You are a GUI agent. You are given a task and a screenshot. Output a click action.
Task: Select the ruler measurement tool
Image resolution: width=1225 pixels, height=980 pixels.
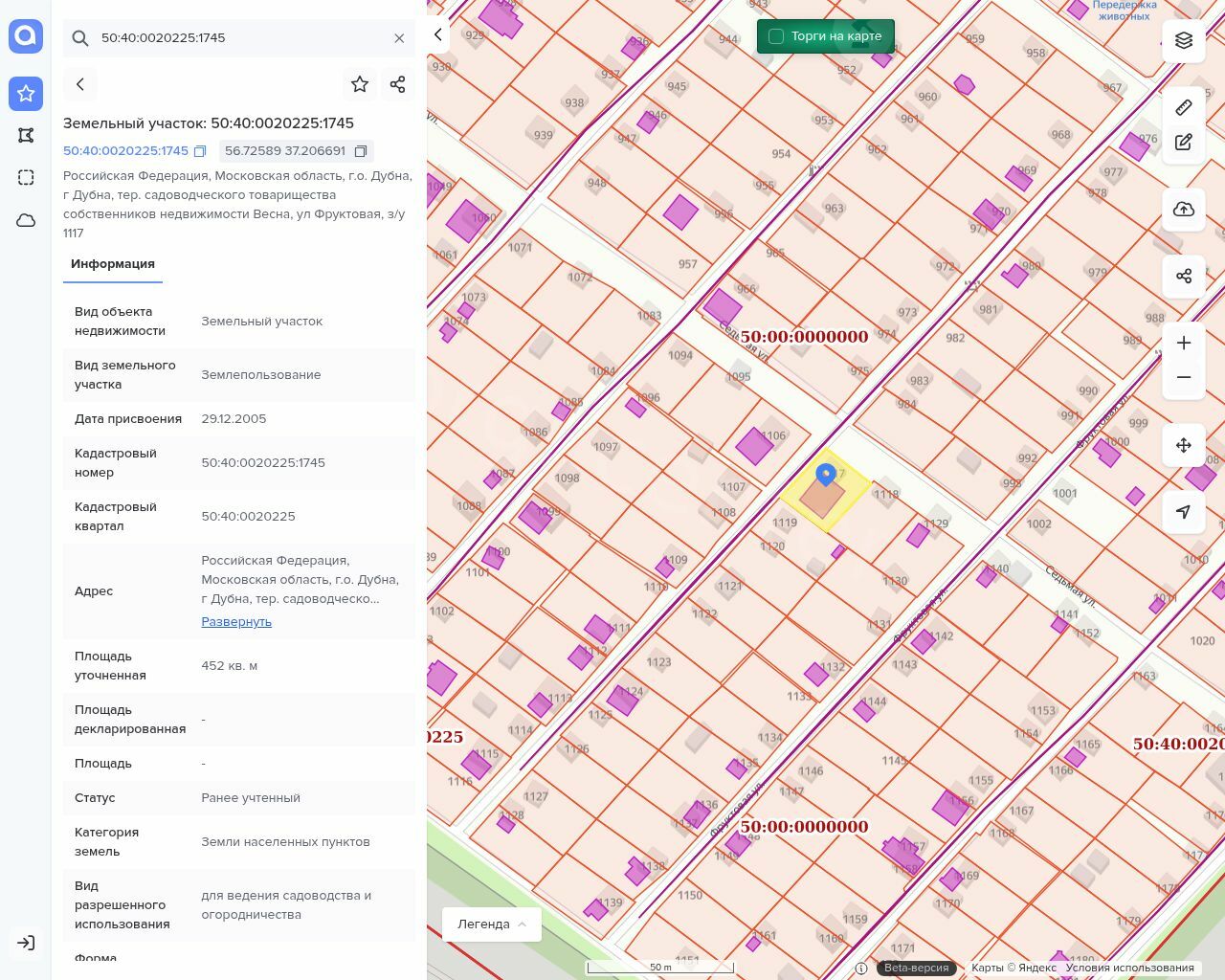tap(1184, 106)
